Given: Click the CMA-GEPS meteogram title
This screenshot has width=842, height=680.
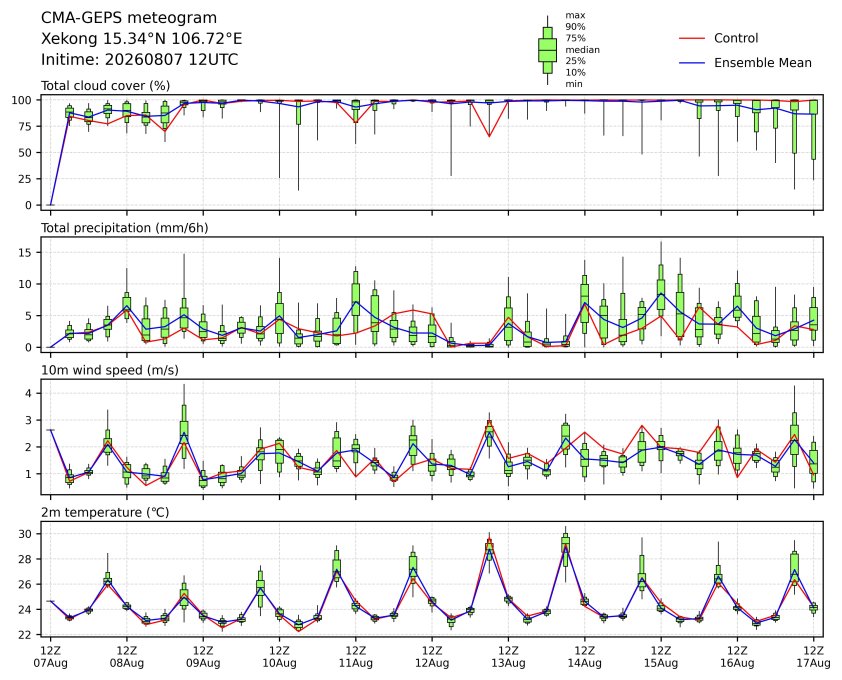Looking at the screenshot, I should 129,18.
